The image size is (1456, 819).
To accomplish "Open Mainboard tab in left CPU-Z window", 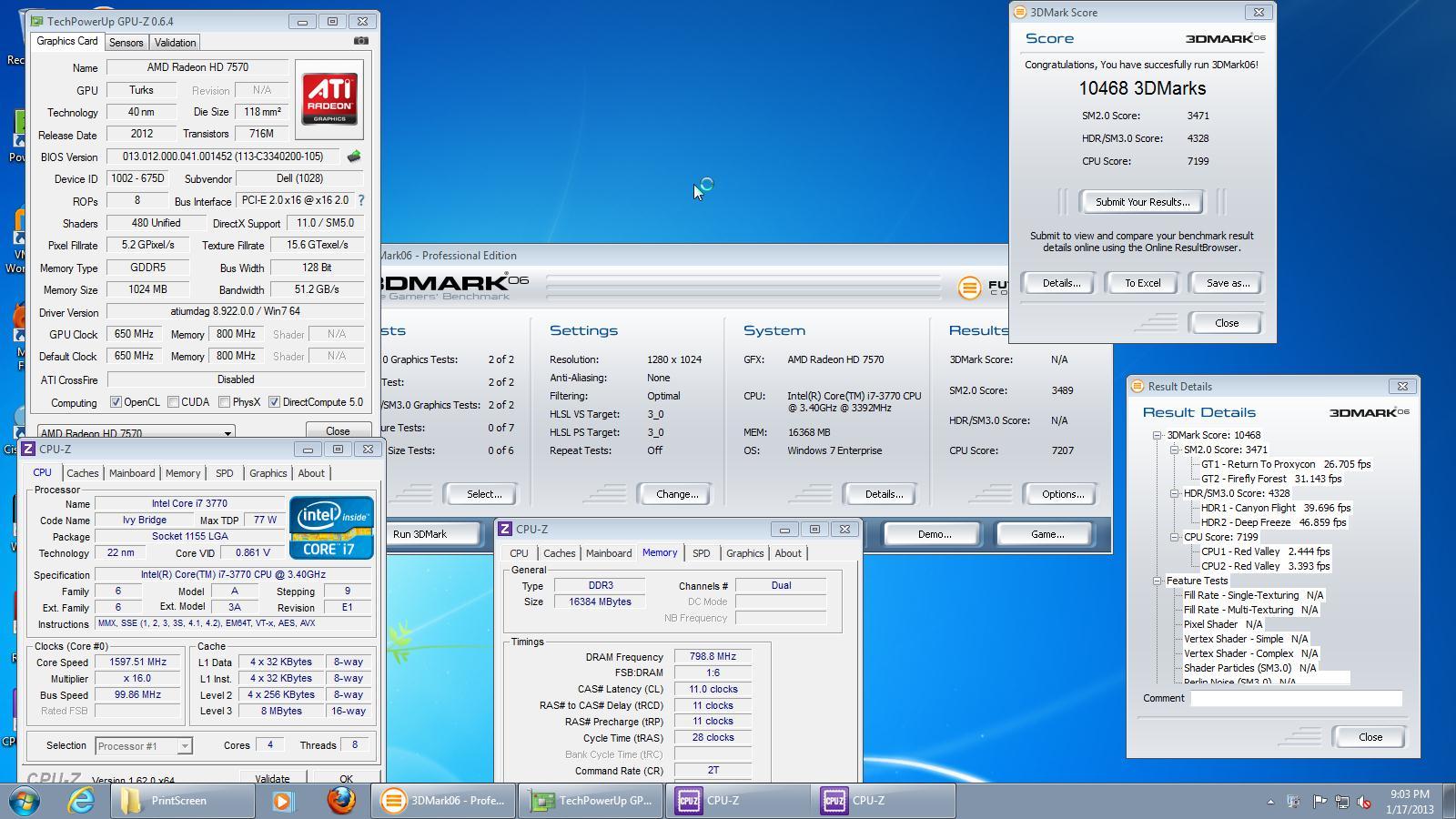I will [132, 473].
